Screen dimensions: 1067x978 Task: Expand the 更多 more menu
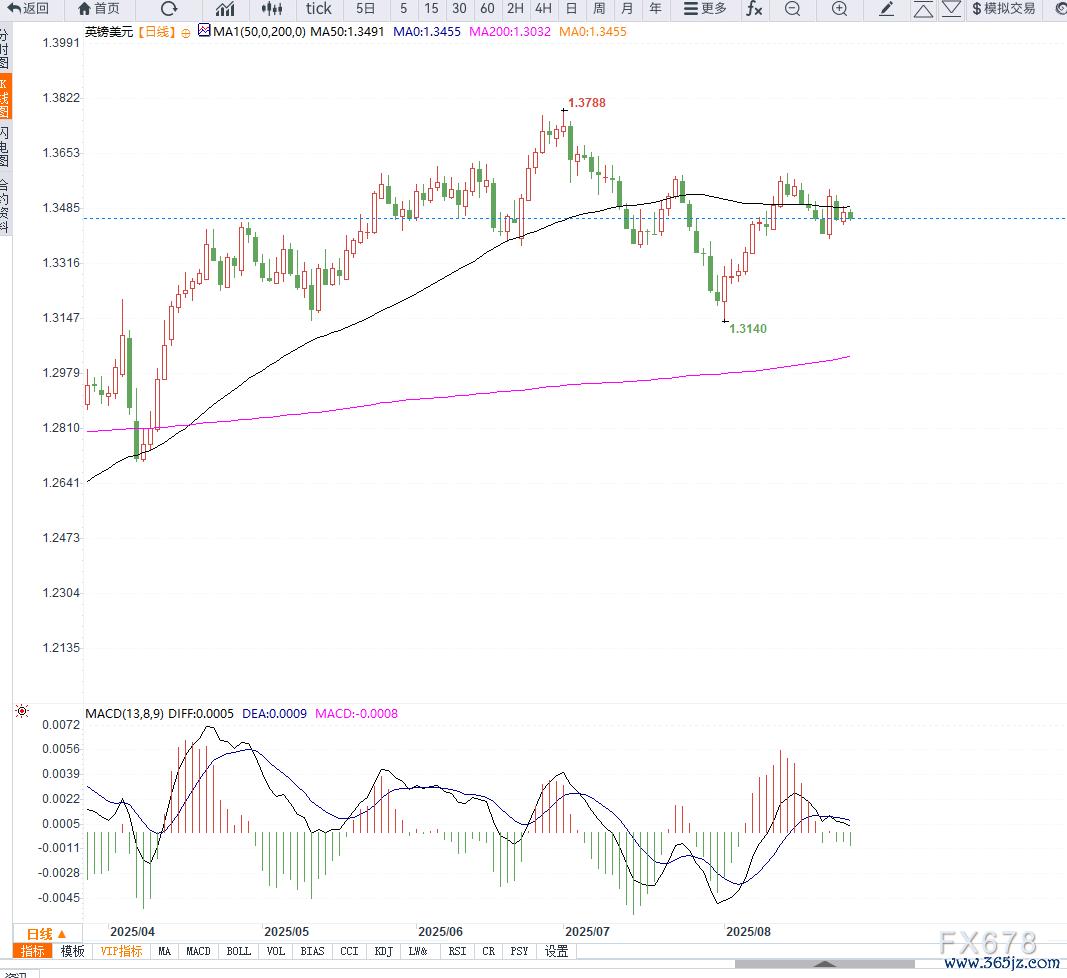(x=705, y=9)
